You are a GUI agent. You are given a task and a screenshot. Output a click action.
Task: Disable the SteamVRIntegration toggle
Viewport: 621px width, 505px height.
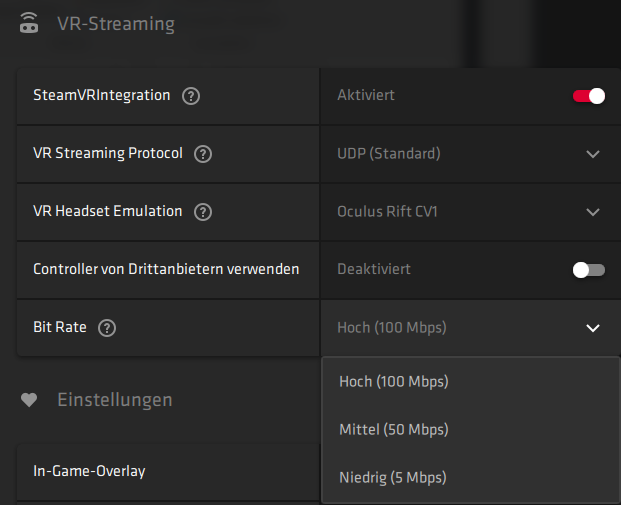pyautogui.click(x=589, y=96)
